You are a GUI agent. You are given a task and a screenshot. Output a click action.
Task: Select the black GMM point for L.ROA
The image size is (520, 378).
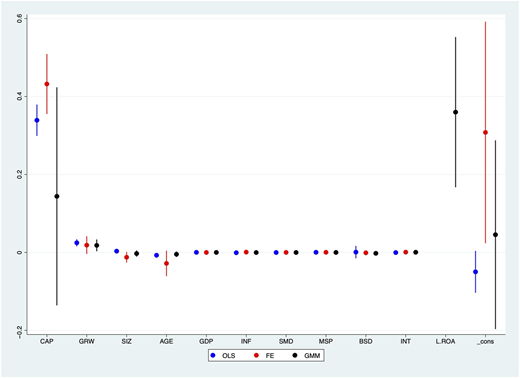click(x=455, y=112)
